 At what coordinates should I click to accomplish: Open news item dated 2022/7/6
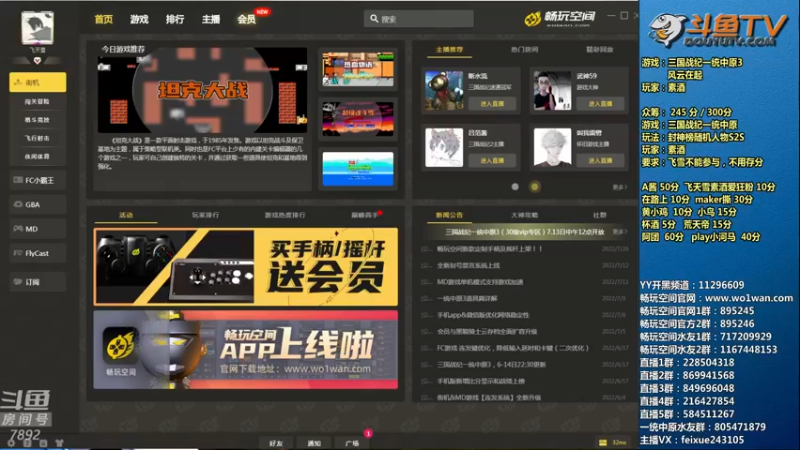524,315
